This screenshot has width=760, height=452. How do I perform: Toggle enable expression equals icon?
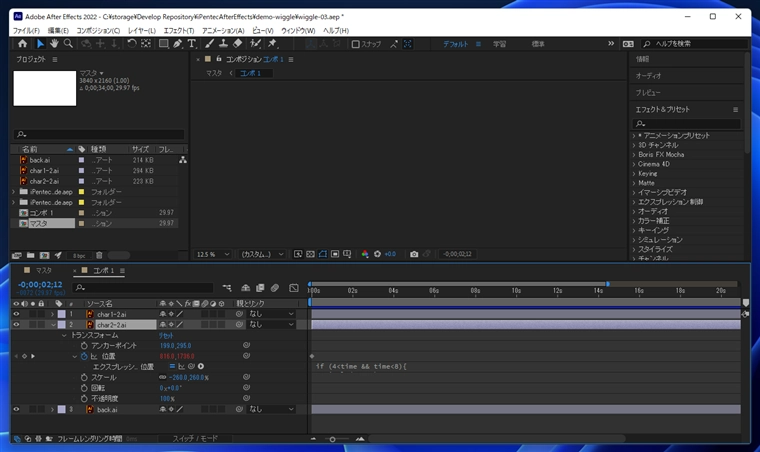coord(172,366)
